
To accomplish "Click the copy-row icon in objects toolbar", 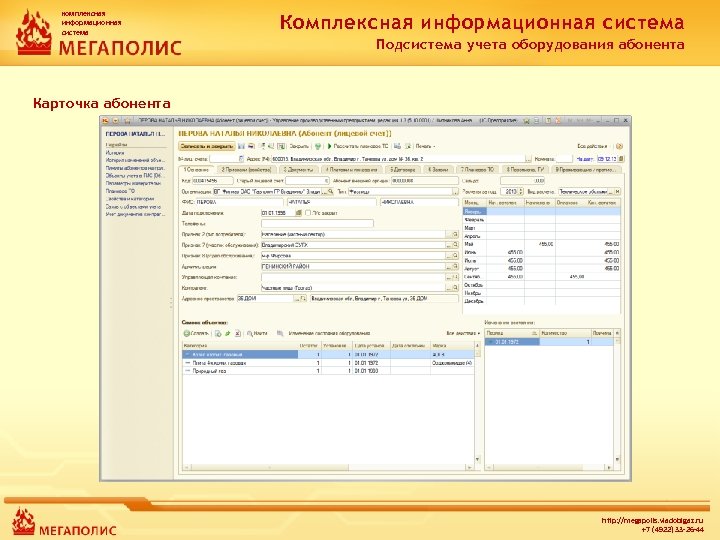I will point(218,333).
